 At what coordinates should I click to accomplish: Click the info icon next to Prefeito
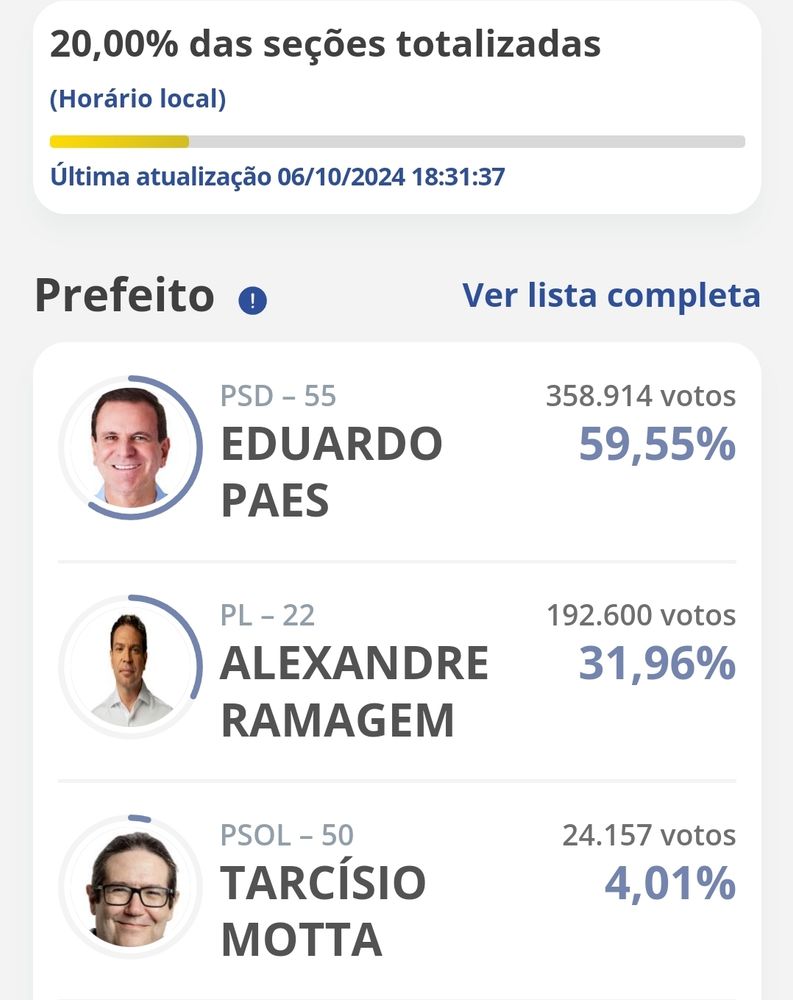253,300
